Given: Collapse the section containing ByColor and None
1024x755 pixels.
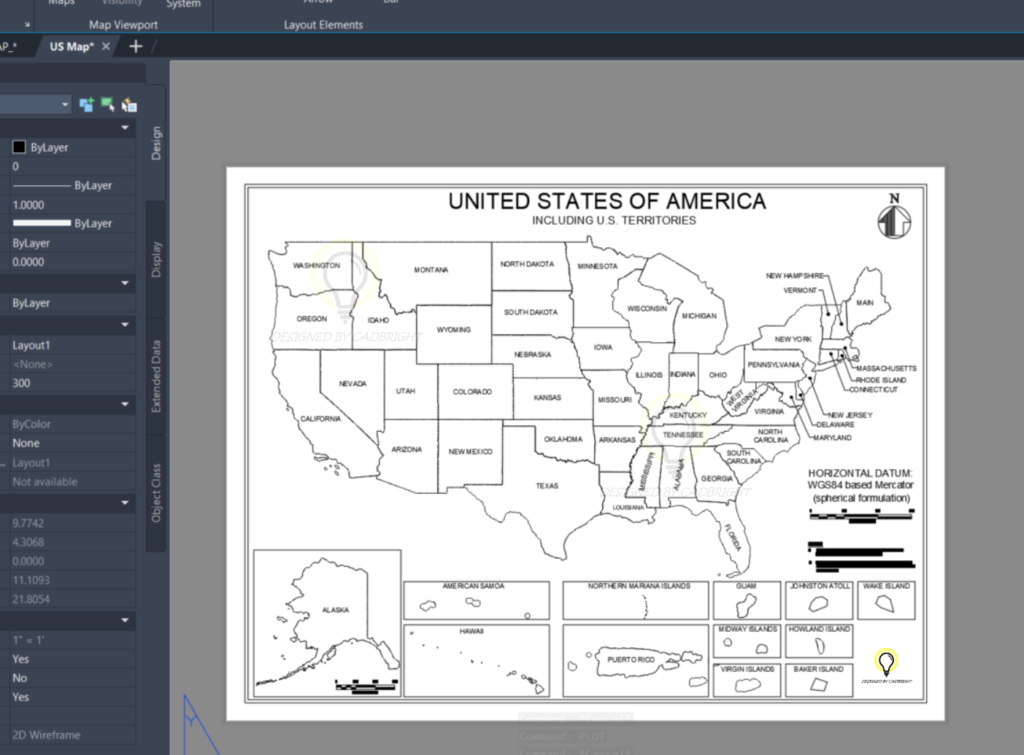Looking at the screenshot, I should (x=125, y=404).
